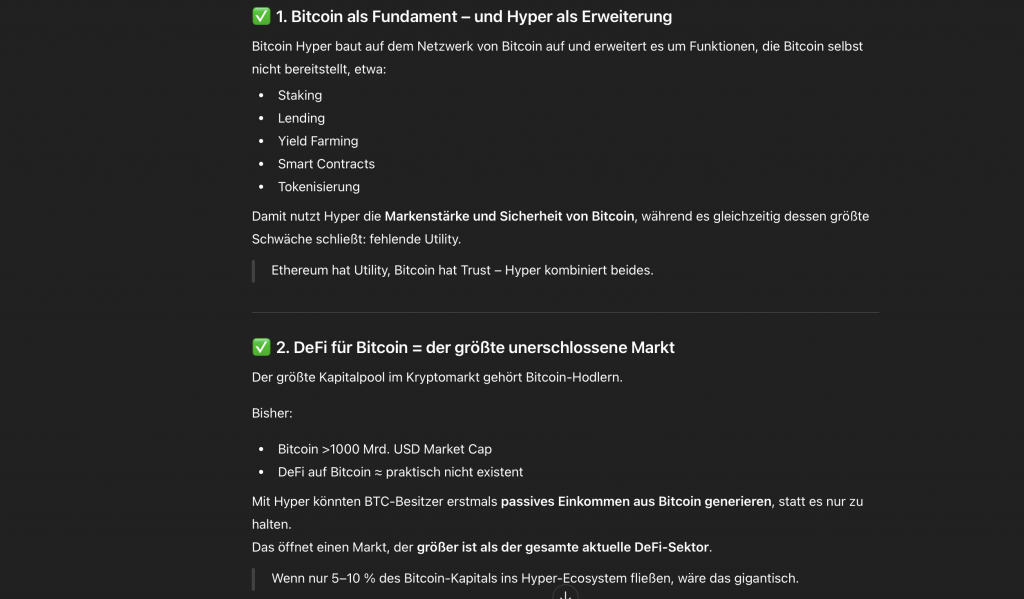This screenshot has height=599, width=1024.
Task: Click the 'Staking' bullet item
Action: click(300, 96)
